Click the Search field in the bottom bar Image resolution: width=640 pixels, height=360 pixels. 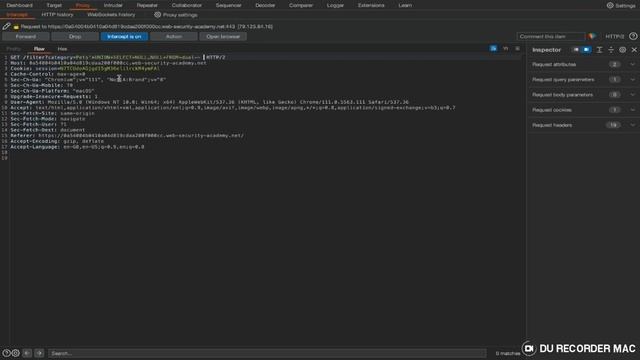pos(267,353)
